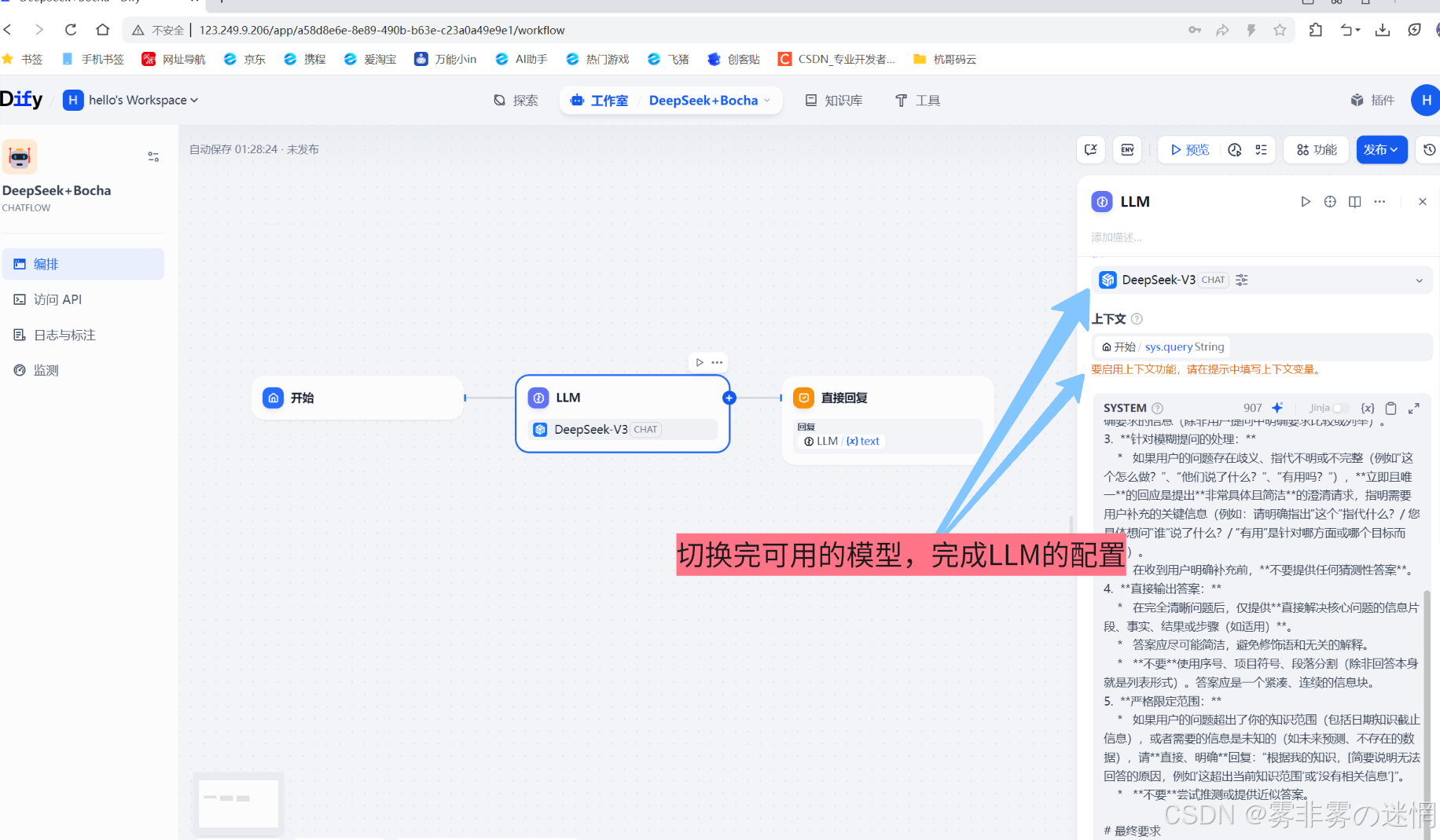Open the browser extensions puzzle icon

tap(1316, 30)
